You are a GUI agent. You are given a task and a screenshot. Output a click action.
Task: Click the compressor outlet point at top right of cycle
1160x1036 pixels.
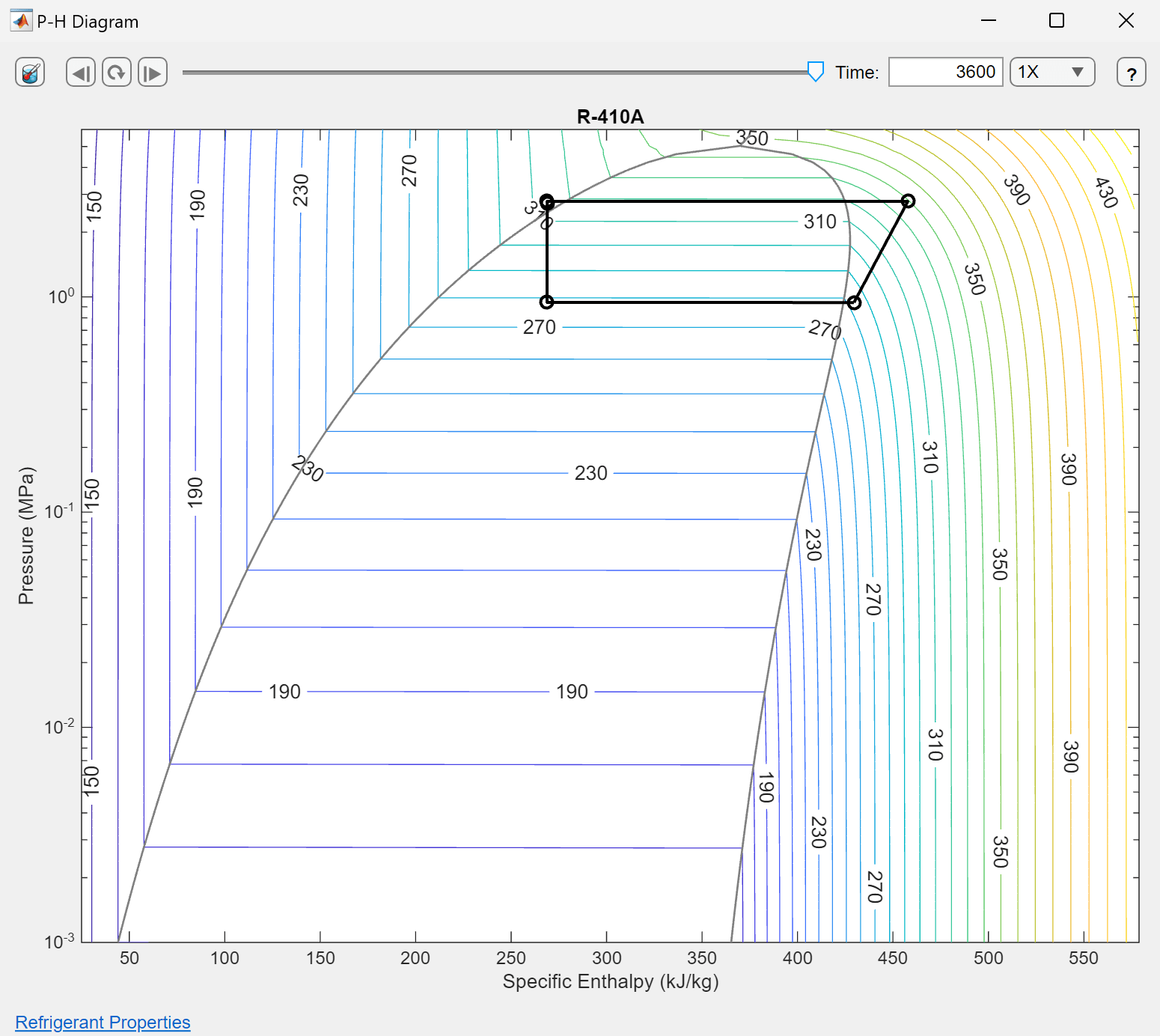908,201
